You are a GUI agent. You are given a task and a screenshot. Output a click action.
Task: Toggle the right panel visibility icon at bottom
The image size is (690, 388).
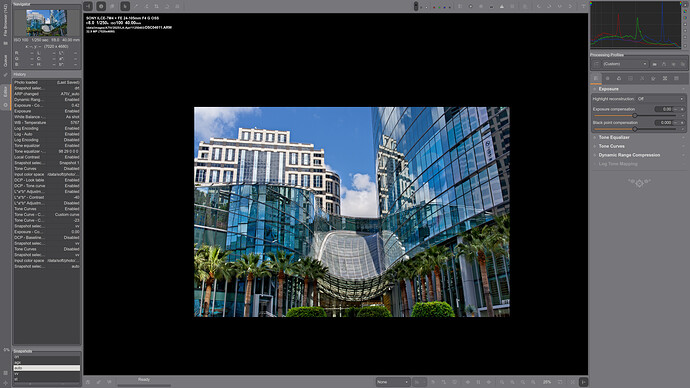(x=583, y=382)
